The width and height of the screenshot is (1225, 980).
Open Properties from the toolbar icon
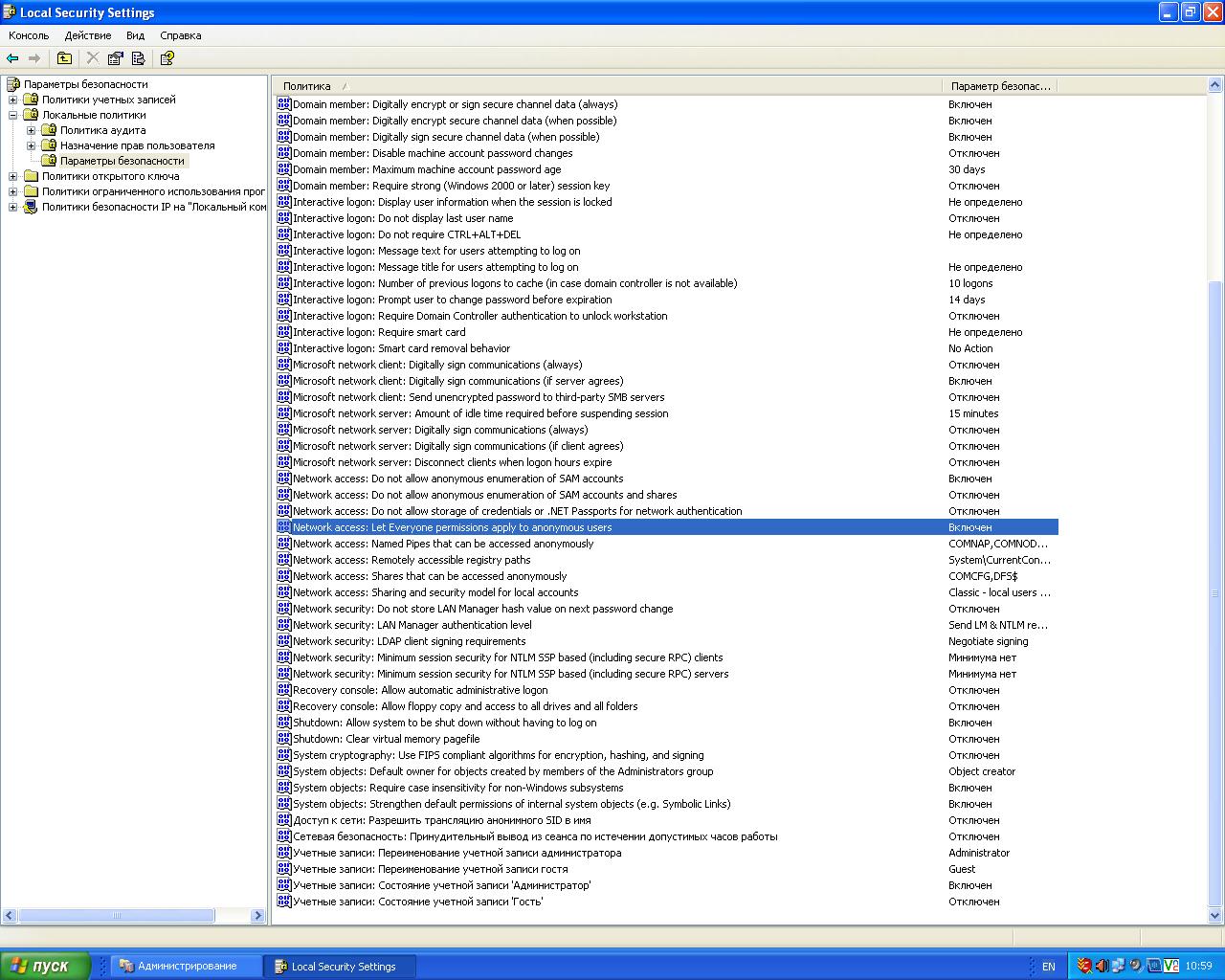(116, 58)
